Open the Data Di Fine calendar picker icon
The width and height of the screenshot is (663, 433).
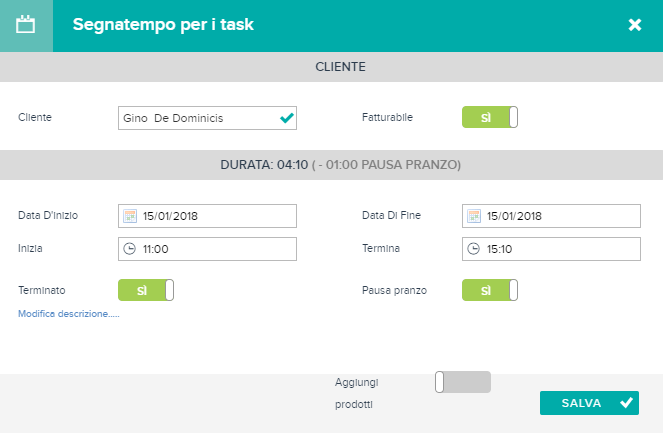coord(474,216)
